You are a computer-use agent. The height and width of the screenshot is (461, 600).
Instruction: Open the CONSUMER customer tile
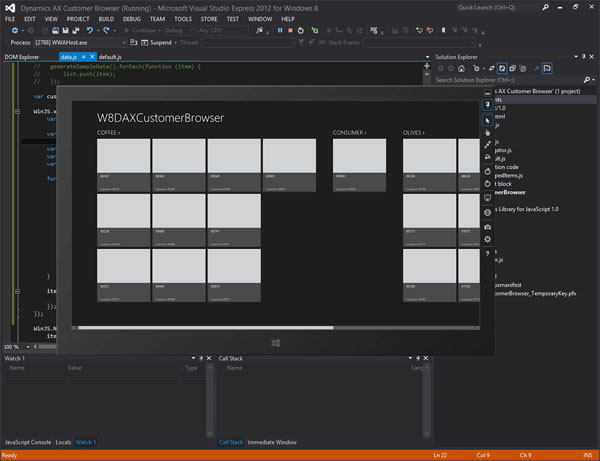coord(359,165)
